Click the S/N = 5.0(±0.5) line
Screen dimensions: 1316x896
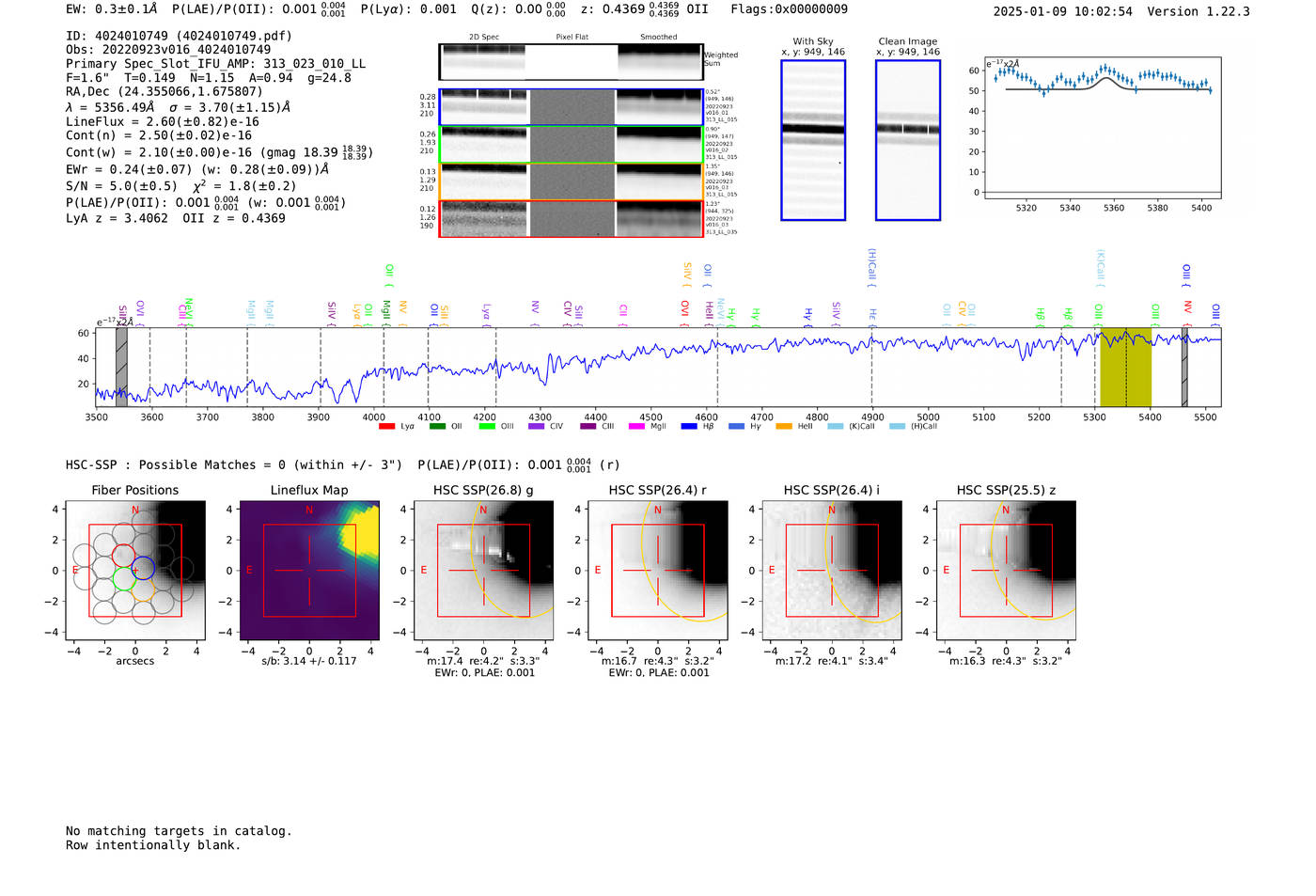pyautogui.click(x=181, y=185)
